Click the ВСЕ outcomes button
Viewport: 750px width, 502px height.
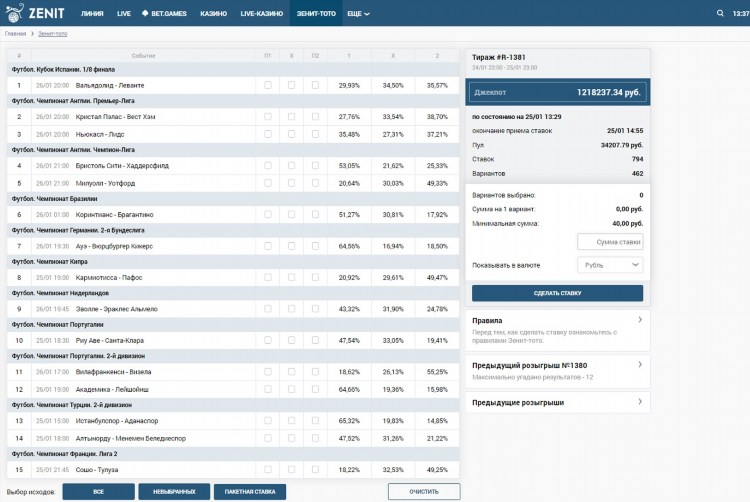[x=99, y=491]
